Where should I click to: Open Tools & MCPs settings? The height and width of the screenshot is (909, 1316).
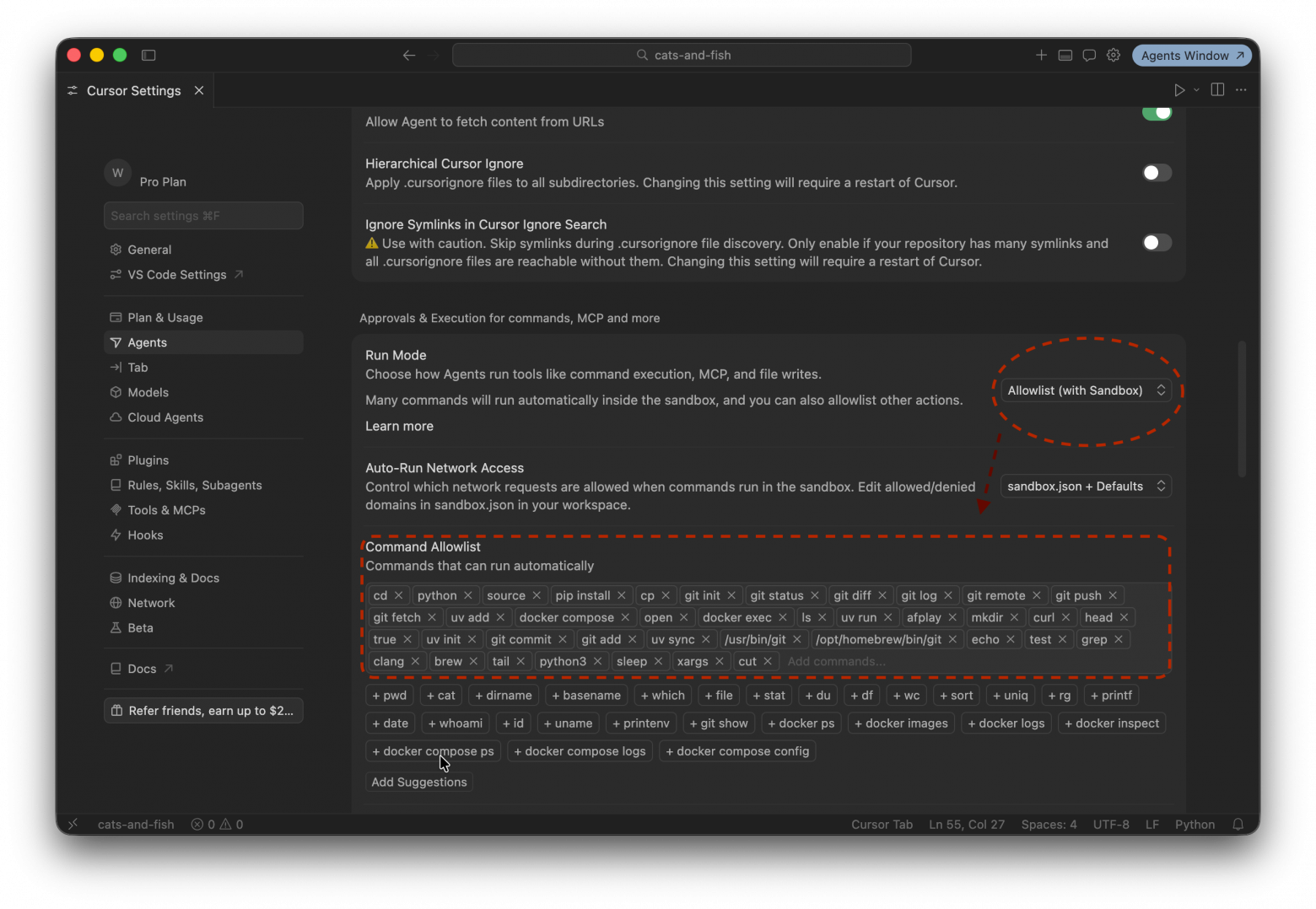(x=203, y=510)
